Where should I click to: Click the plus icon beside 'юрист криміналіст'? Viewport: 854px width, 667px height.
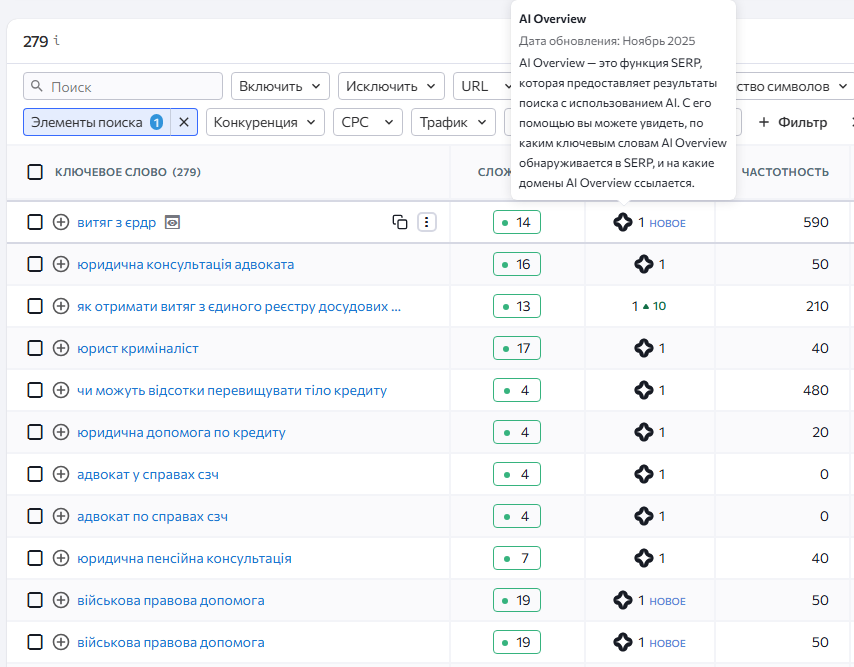coord(60,347)
